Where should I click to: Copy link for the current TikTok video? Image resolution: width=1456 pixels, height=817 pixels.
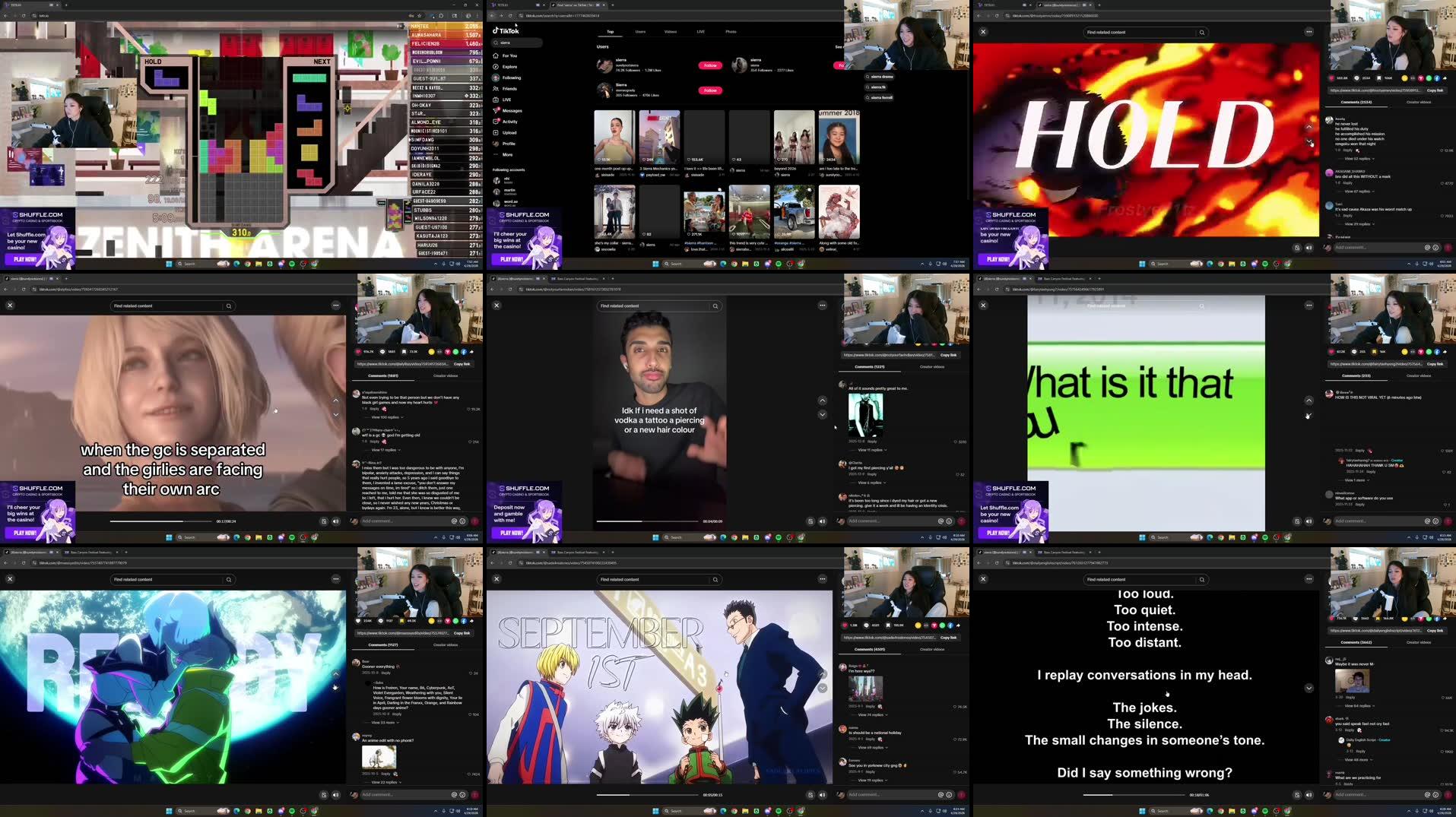(x=949, y=354)
